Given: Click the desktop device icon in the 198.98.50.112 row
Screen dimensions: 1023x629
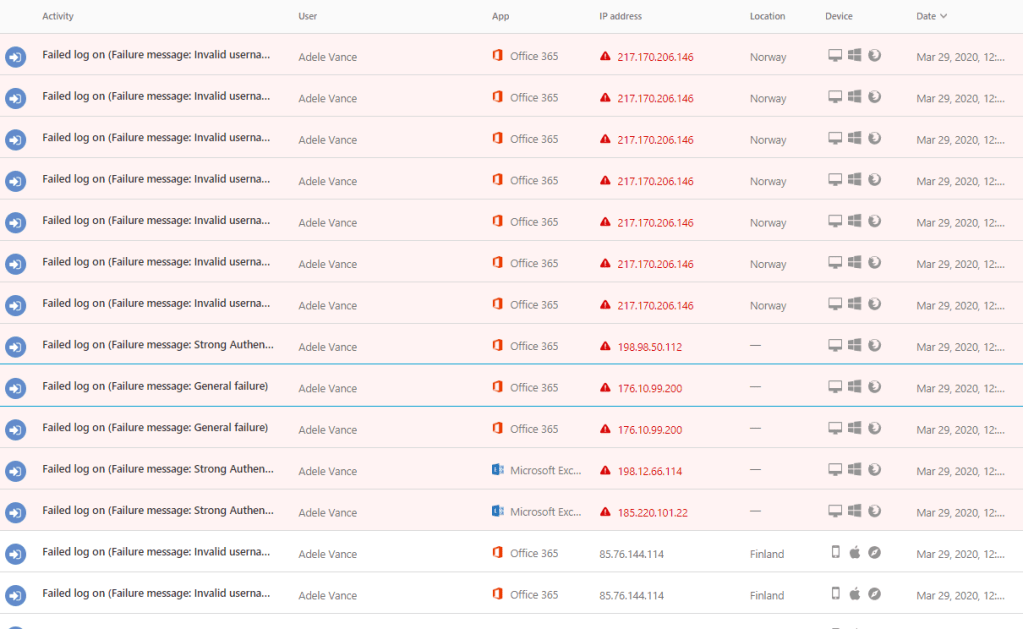Looking at the screenshot, I should click(835, 346).
